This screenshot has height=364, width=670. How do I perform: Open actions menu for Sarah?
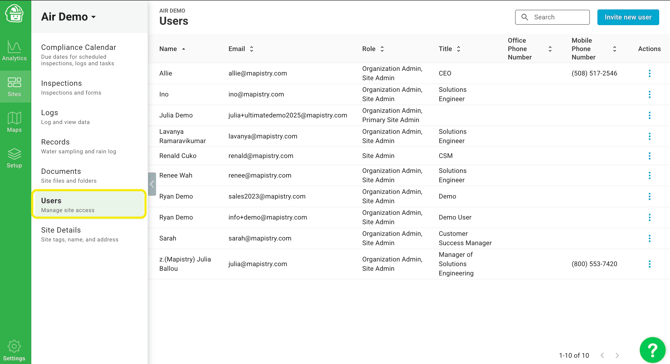[649, 238]
